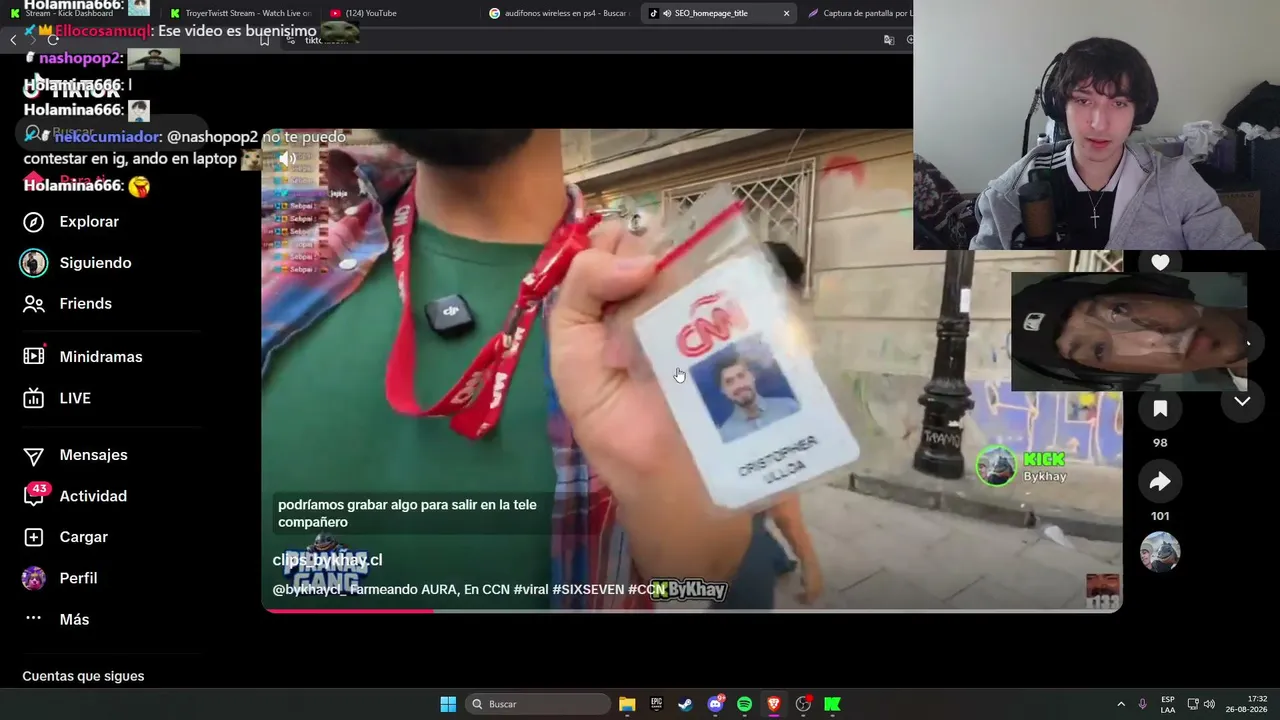Click the Siguiendo avatar icon
The height and width of the screenshot is (720, 1280).
(34, 263)
